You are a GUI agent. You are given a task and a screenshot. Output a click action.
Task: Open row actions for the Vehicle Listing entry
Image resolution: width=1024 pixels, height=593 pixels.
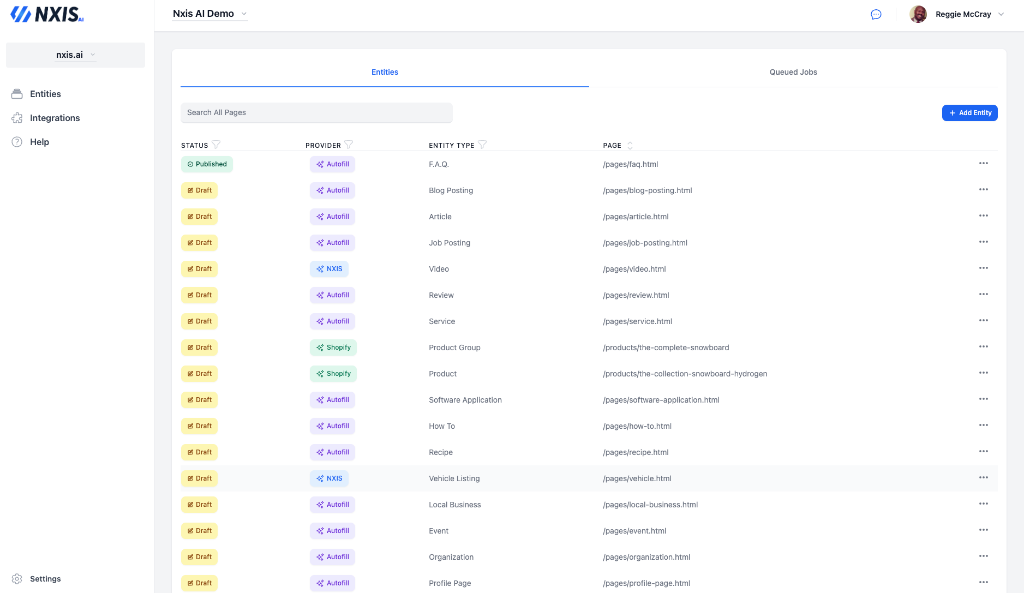(983, 478)
